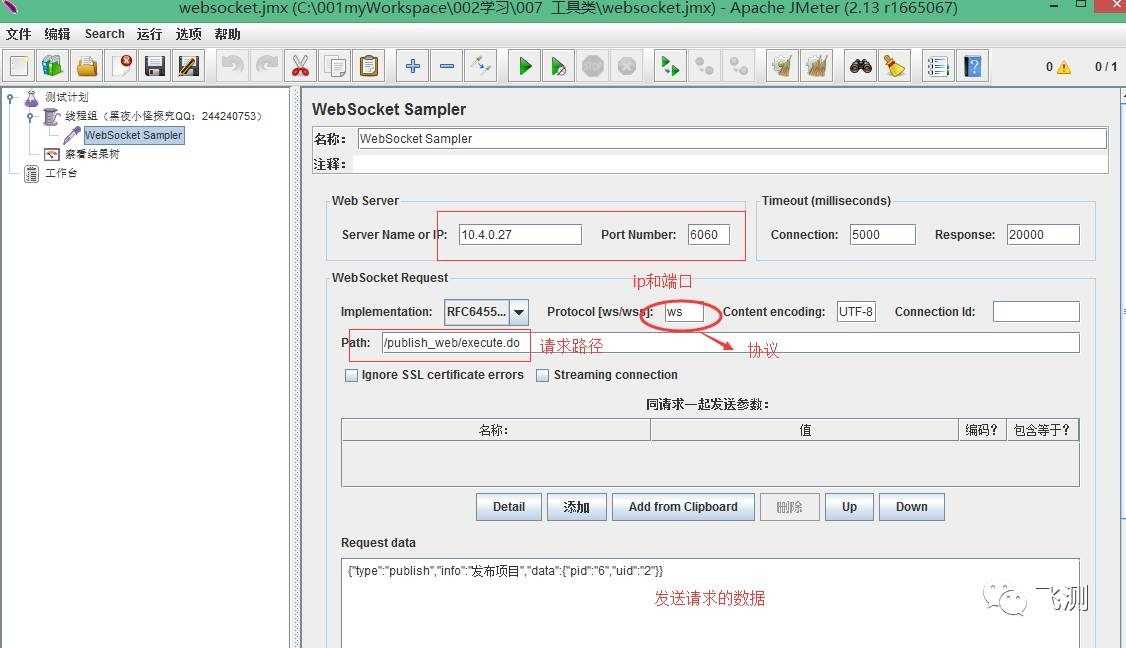
Task: Click Content encoding UTF-8 field
Action: click(x=856, y=312)
